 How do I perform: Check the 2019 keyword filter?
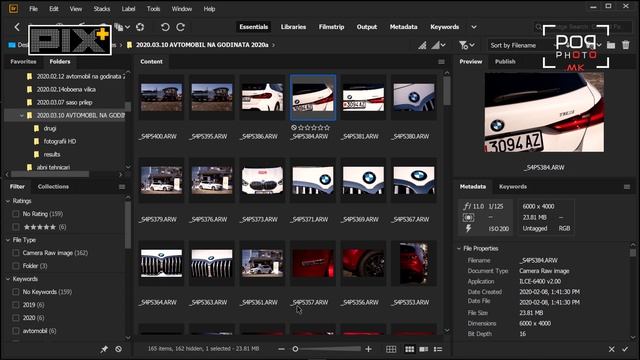[16, 305]
